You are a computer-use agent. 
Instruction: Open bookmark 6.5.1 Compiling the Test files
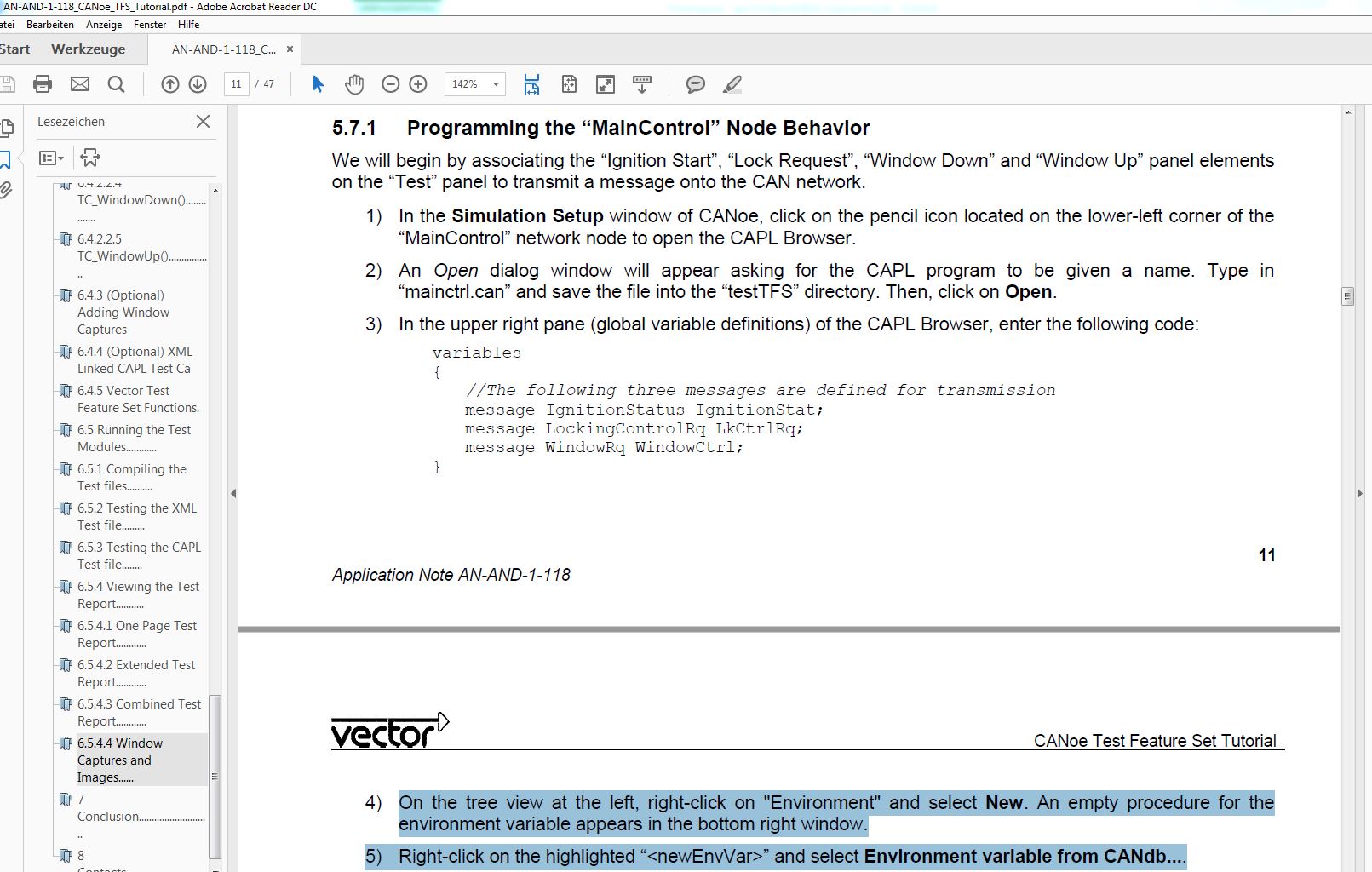(x=132, y=478)
